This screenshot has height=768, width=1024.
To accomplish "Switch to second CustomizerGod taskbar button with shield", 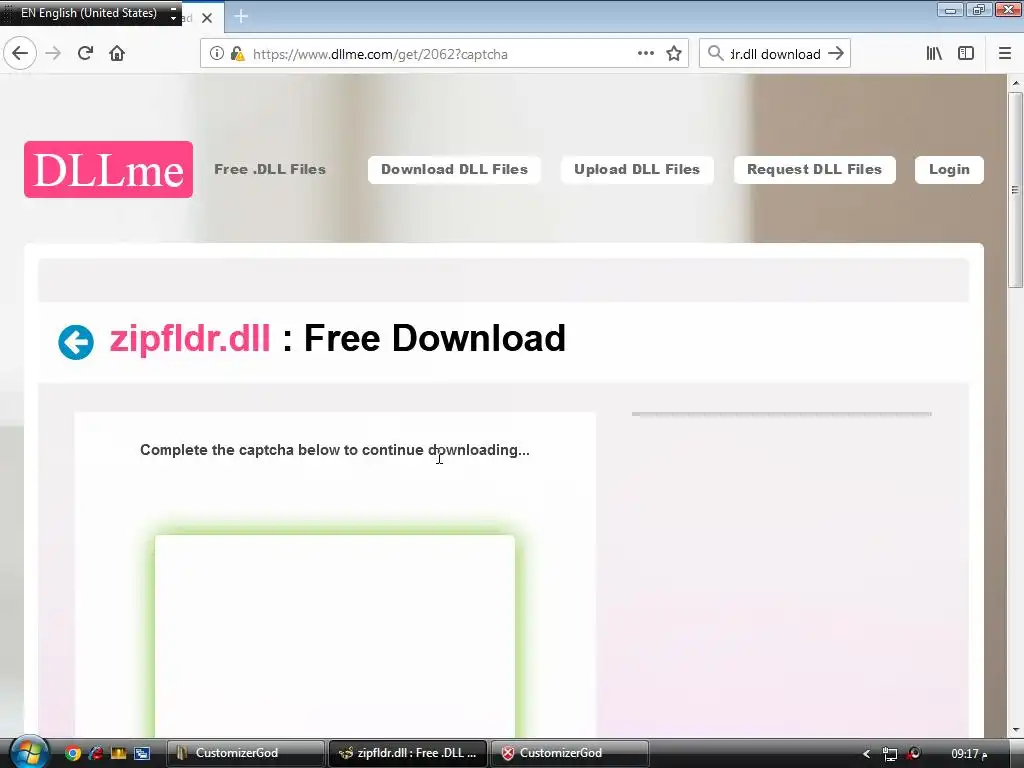I will pos(569,753).
